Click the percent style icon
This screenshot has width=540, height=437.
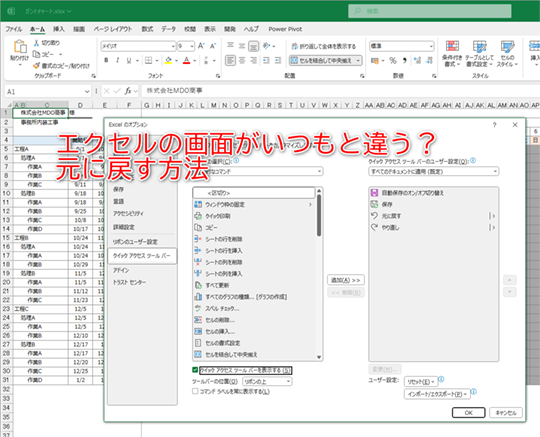393,60
